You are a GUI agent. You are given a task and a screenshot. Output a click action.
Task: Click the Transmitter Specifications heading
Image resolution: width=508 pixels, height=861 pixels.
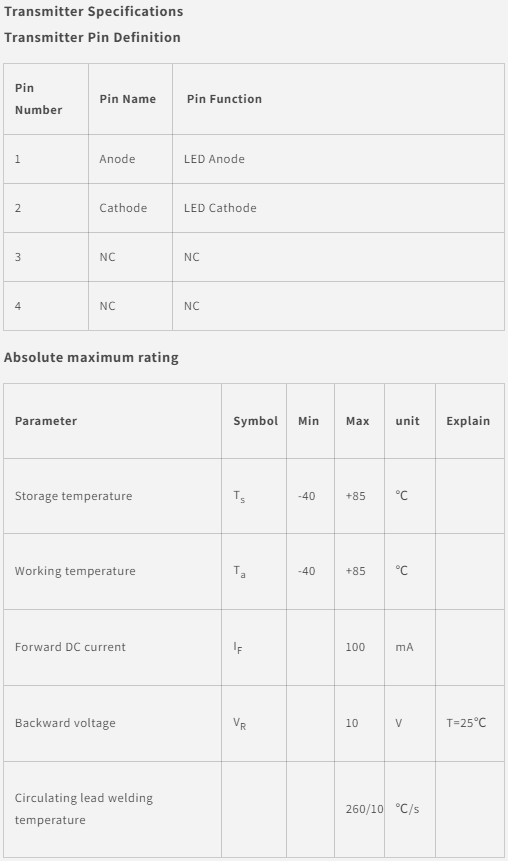click(93, 12)
